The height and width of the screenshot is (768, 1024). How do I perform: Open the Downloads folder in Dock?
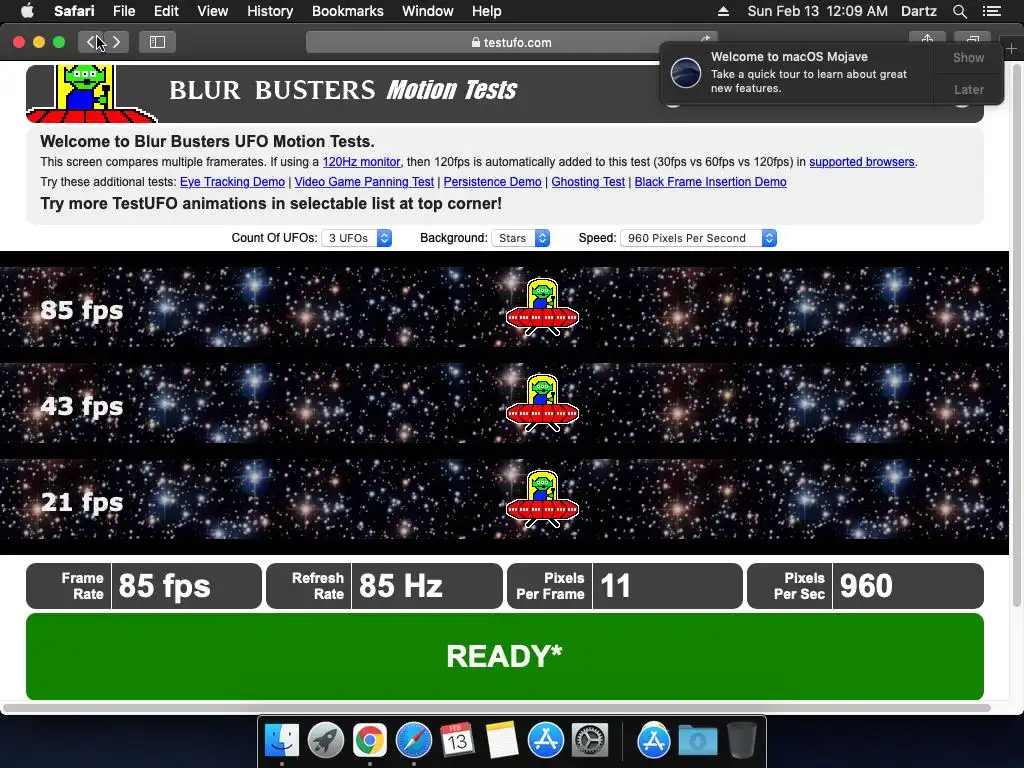point(697,741)
